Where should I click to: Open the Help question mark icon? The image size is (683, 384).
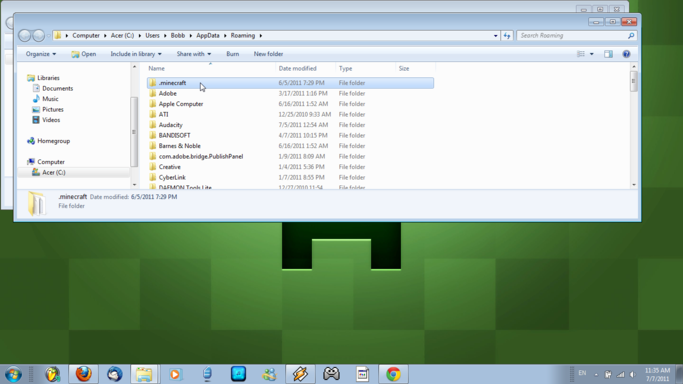[626, 54]
